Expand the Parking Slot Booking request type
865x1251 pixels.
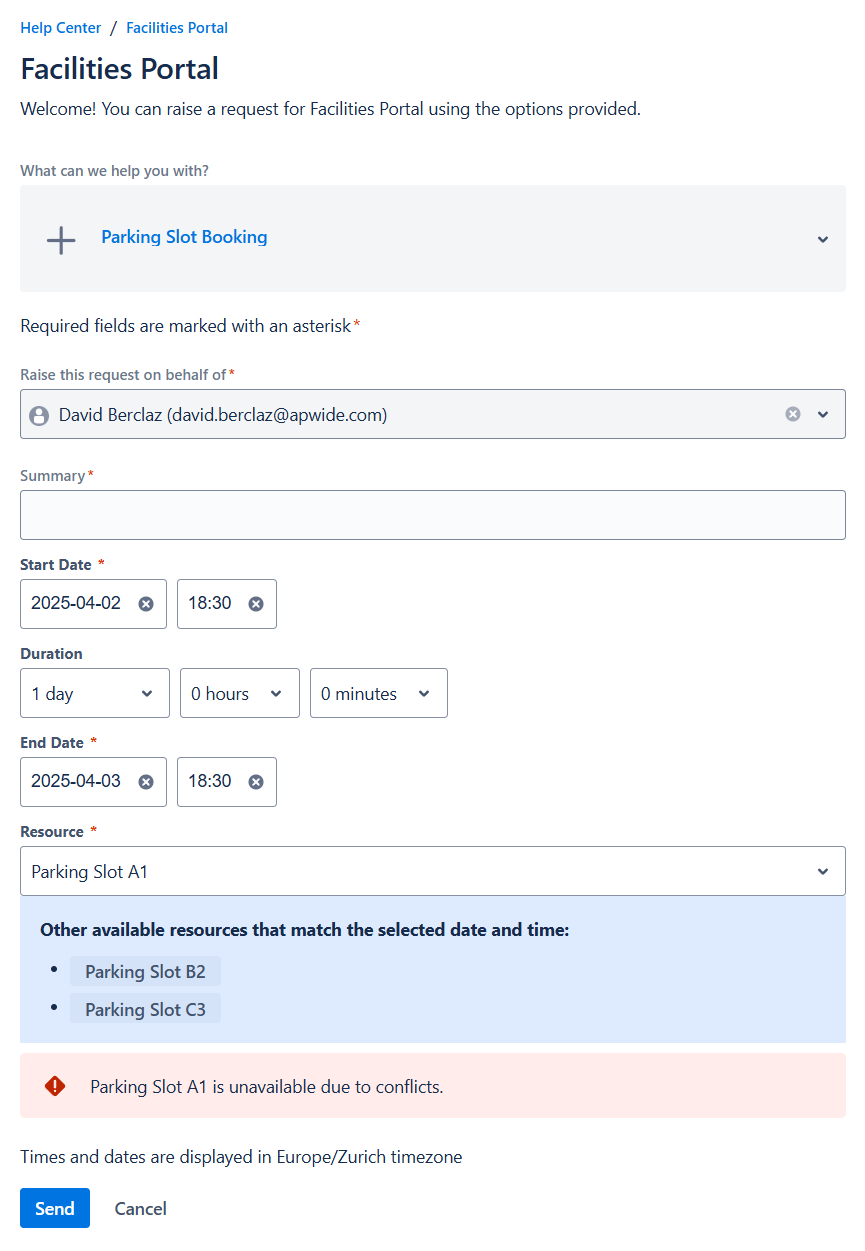coord(823,239)
